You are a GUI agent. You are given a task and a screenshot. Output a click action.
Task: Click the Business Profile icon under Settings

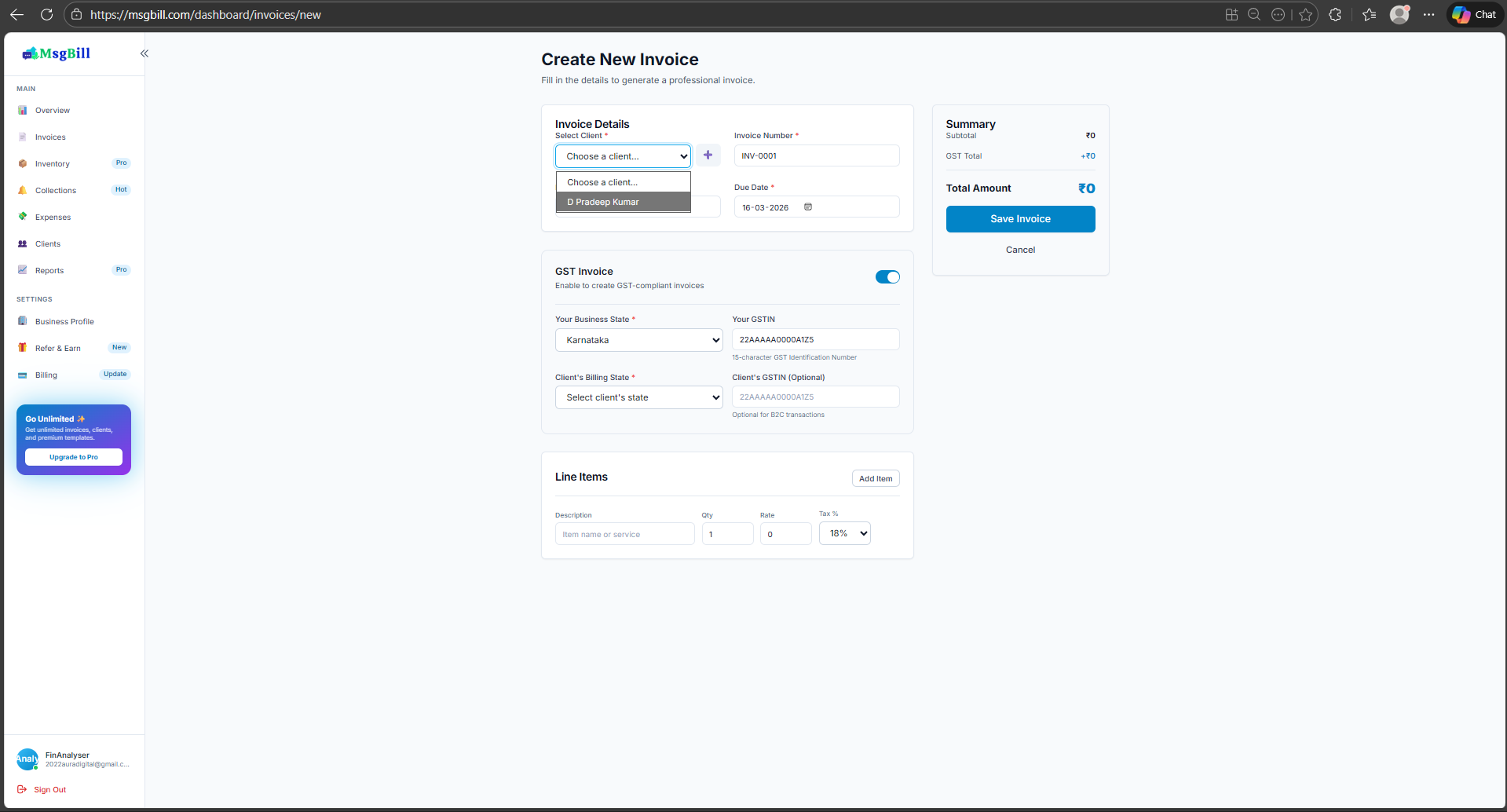(x=23, y=321)
